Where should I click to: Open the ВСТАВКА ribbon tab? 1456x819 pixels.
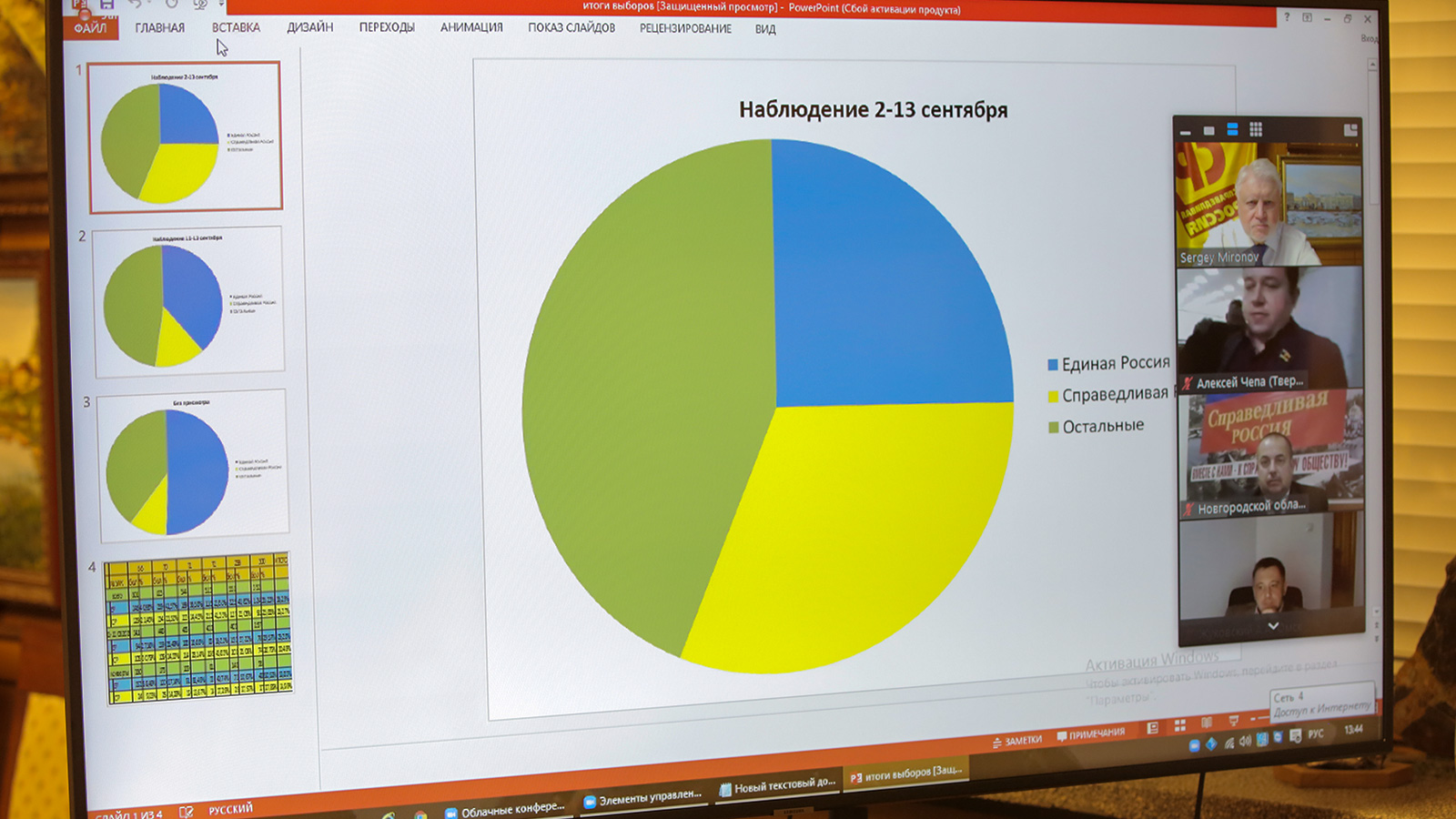tap(236, 28)
